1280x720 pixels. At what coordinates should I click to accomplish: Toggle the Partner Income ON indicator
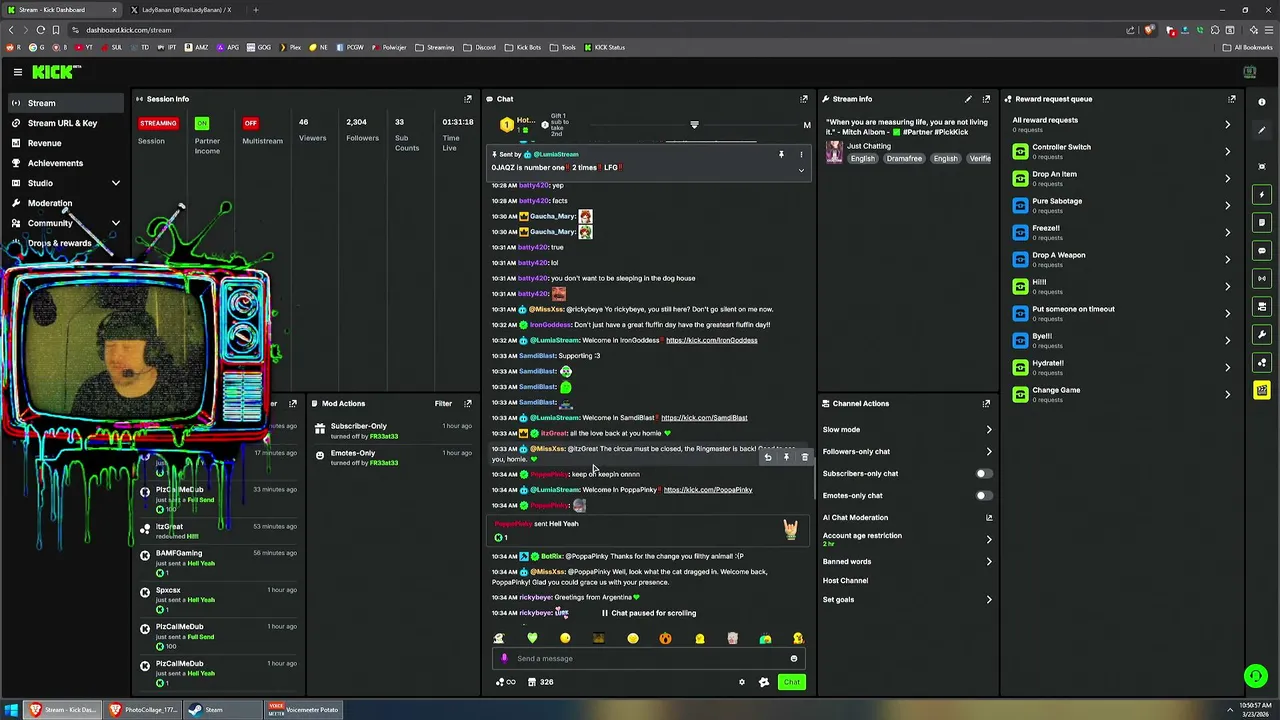coord(202,123)
